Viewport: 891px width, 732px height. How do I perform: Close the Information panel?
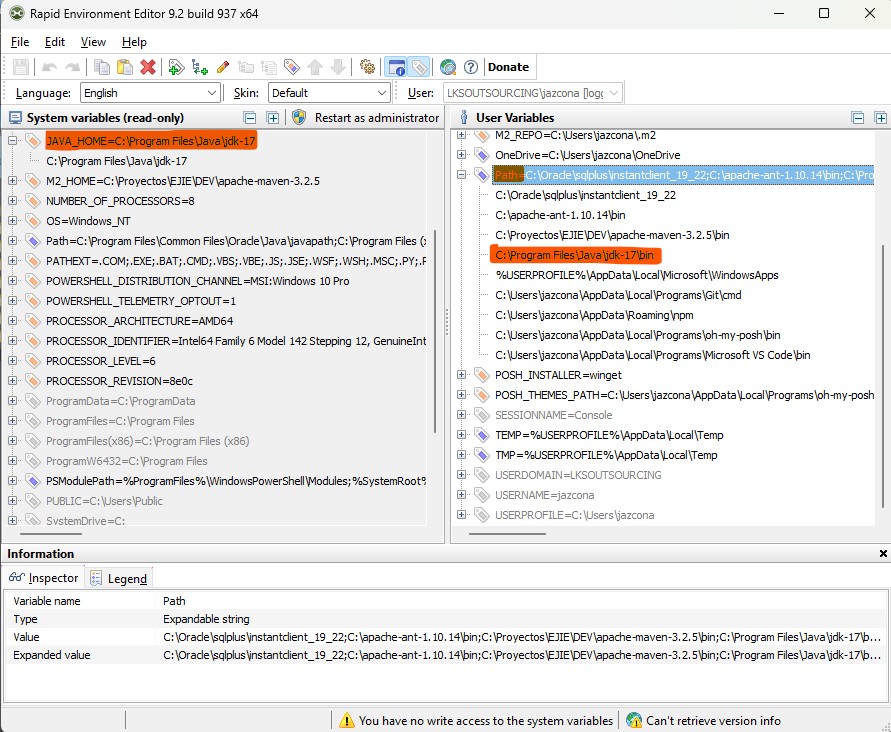(x=883, y=554)
